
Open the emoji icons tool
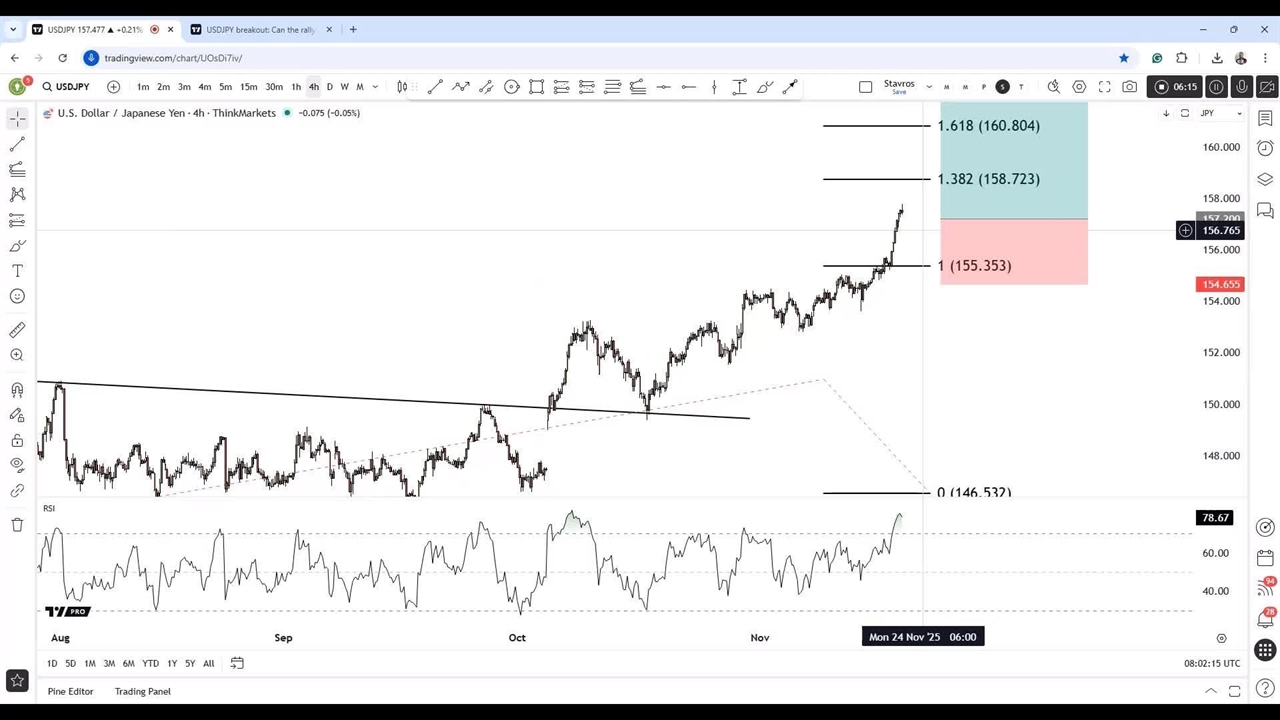(x=17, y=296)
